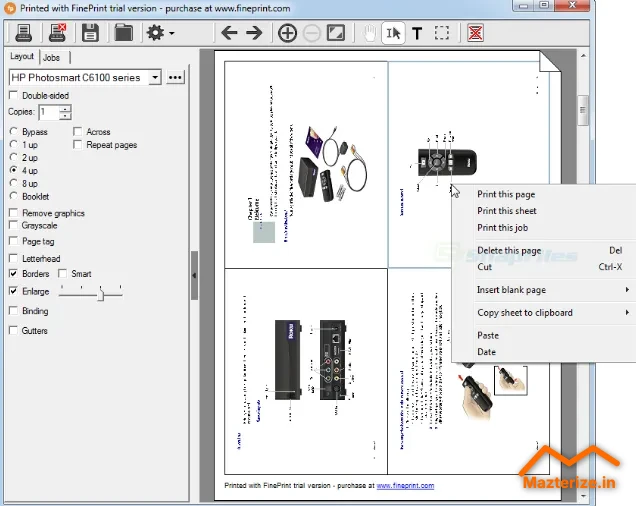The image size is (636, 506).
Task: Open the folder icon in the toolbar
Action: coord(123,33)
